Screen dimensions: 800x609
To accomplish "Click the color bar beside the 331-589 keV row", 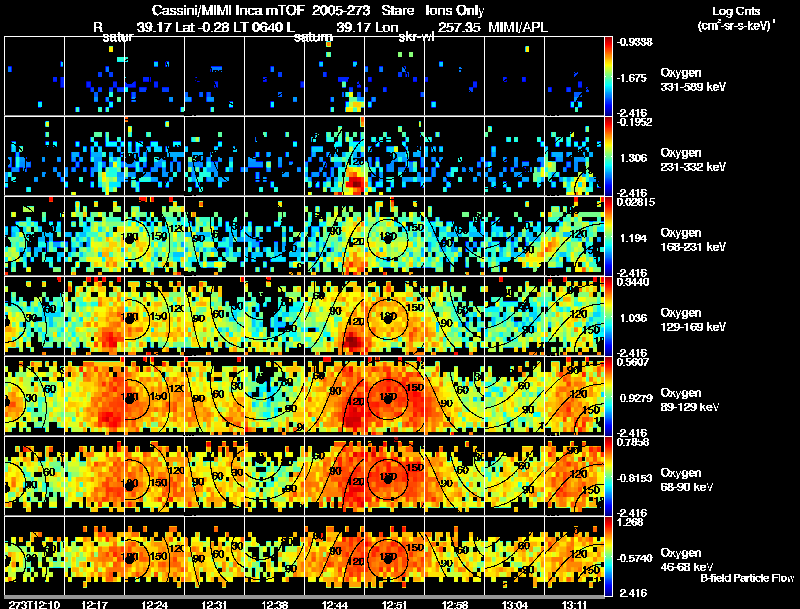I will (608, 76).
